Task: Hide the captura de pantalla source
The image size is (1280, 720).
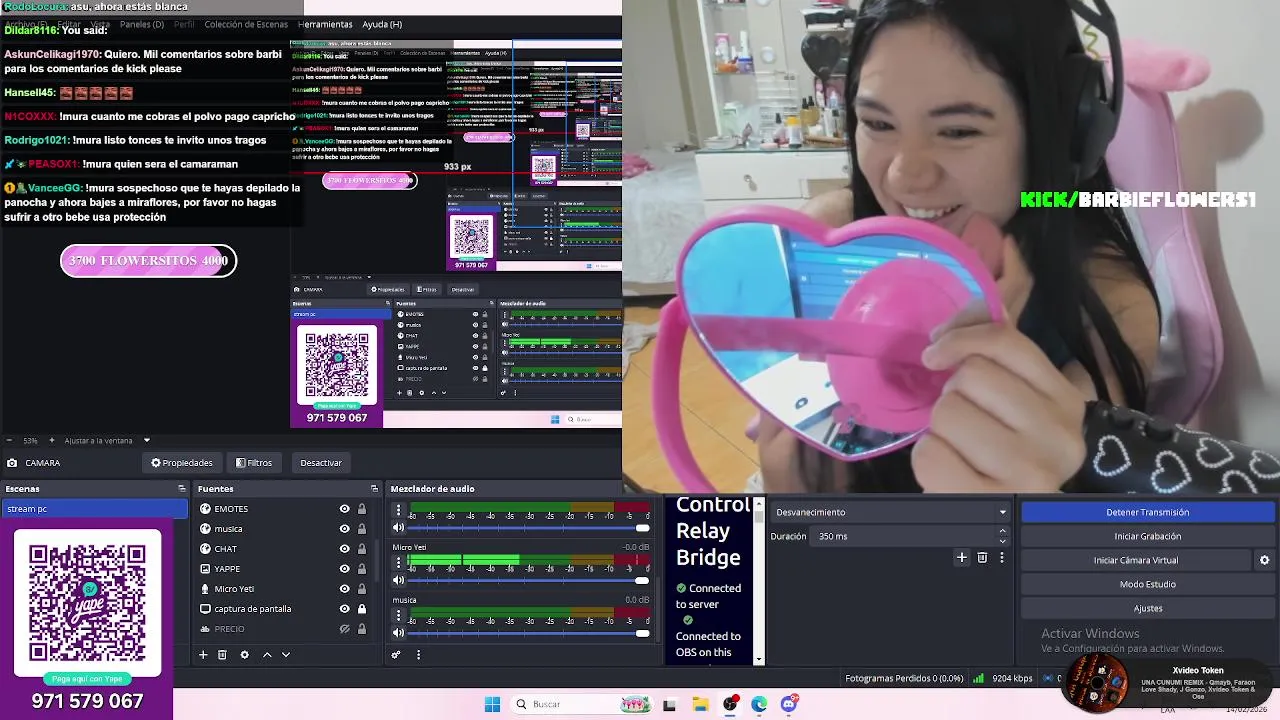Action: 344,609
